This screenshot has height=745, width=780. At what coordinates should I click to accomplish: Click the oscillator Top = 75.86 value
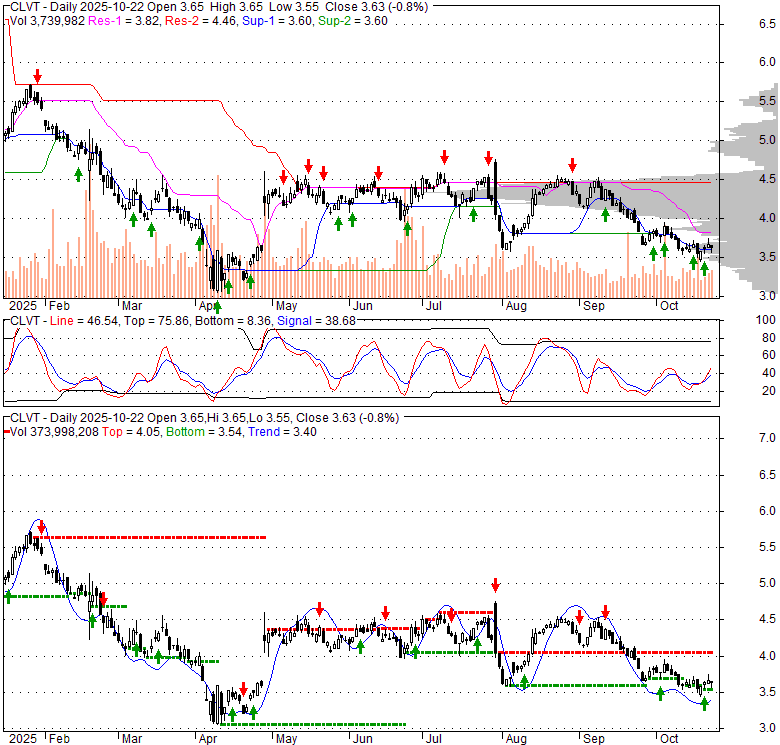pyautogui.click(x=156, y=321)
